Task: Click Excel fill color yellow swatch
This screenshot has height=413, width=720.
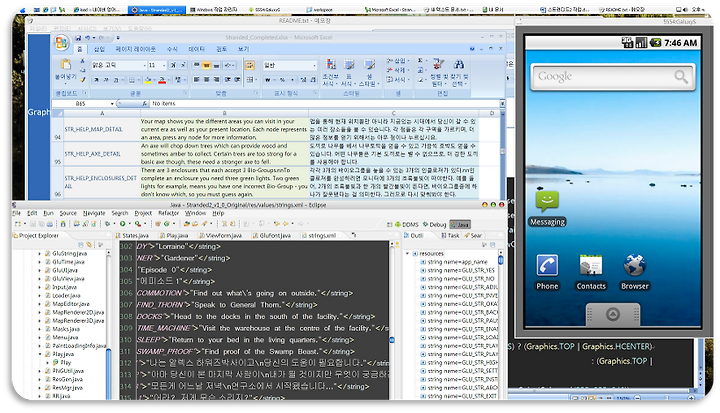Action: tap(147, 80)
